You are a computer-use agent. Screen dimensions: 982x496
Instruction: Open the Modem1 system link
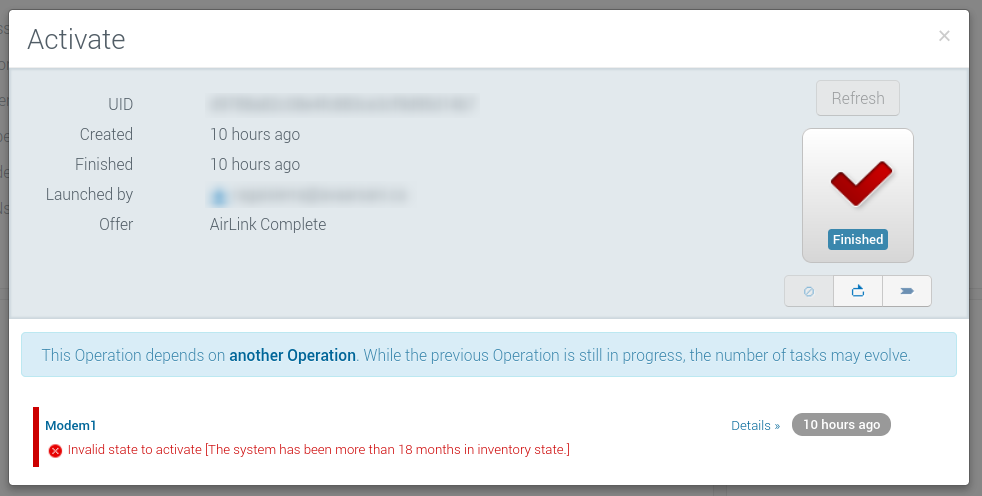click(x=71, y=425)
